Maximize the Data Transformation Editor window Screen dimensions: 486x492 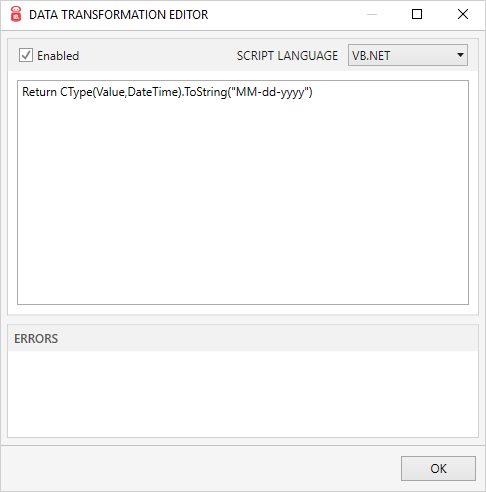point(417,14)
